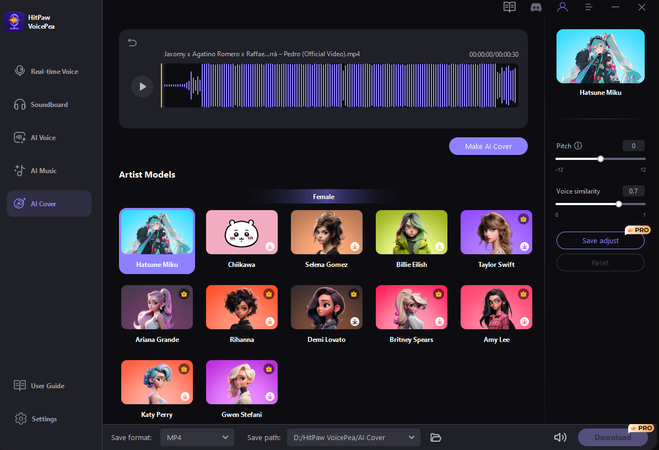Click the crown icon on Demi Lovato card

coord(353,294)
